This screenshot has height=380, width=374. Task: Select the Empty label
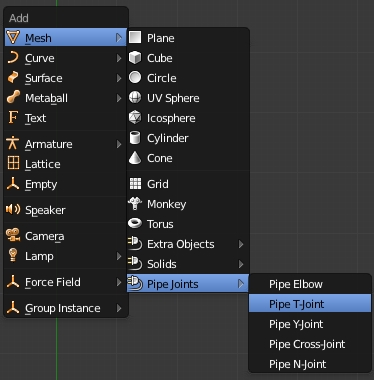[41, 184]
